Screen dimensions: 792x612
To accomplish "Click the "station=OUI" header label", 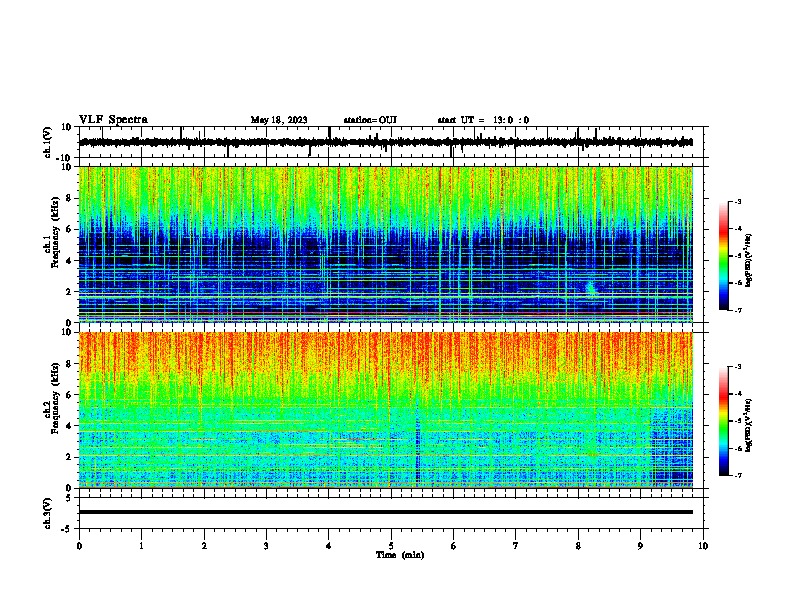I will click(x=370, y=120).
